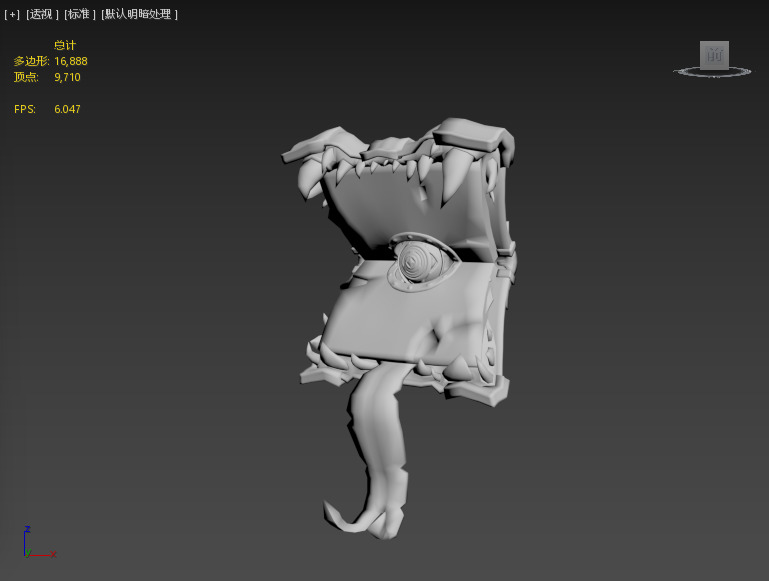The width and height of the screenshot is (769, 581).
Task: Click the 多边形 statistics label
Action: (31, 61)
